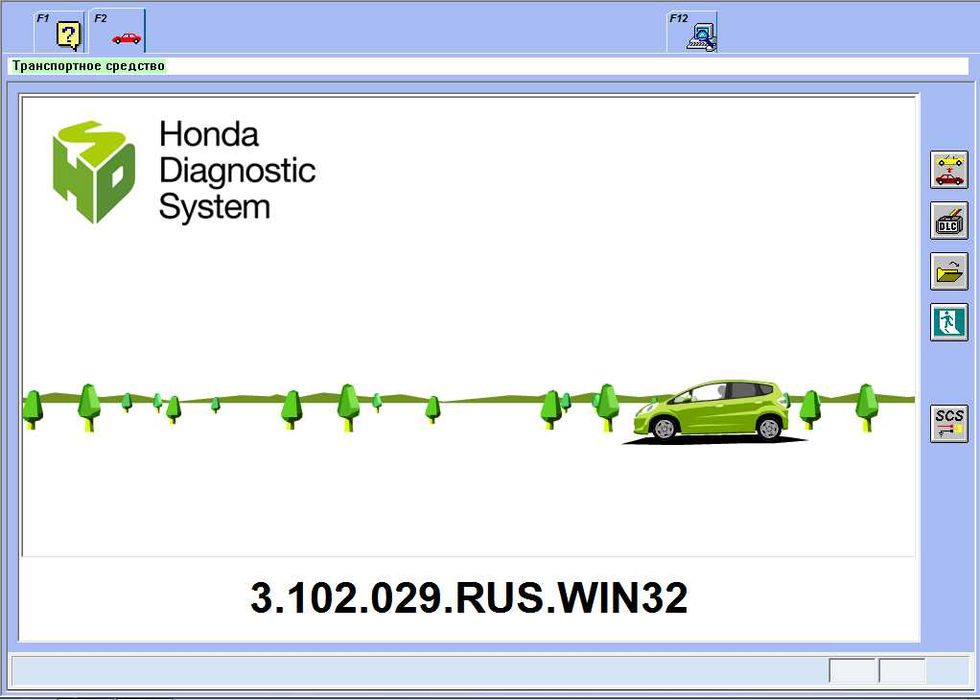
Task: Select the F2 red car vehicle icon
Action: click(x=118, y=32)
